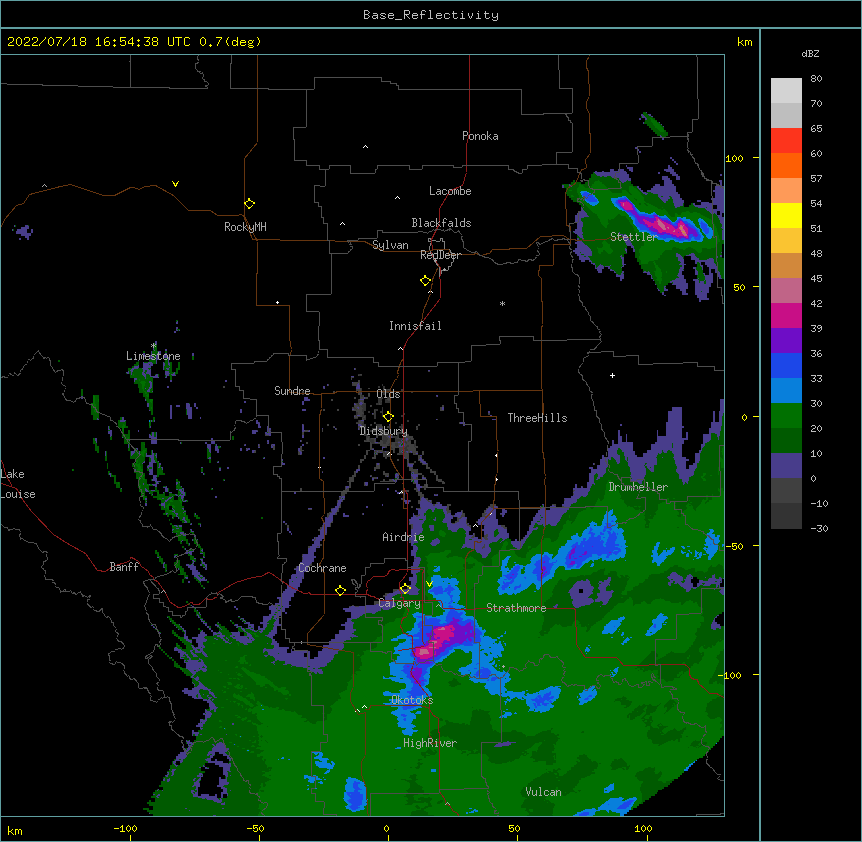Click the Drumheller town label

638,487
